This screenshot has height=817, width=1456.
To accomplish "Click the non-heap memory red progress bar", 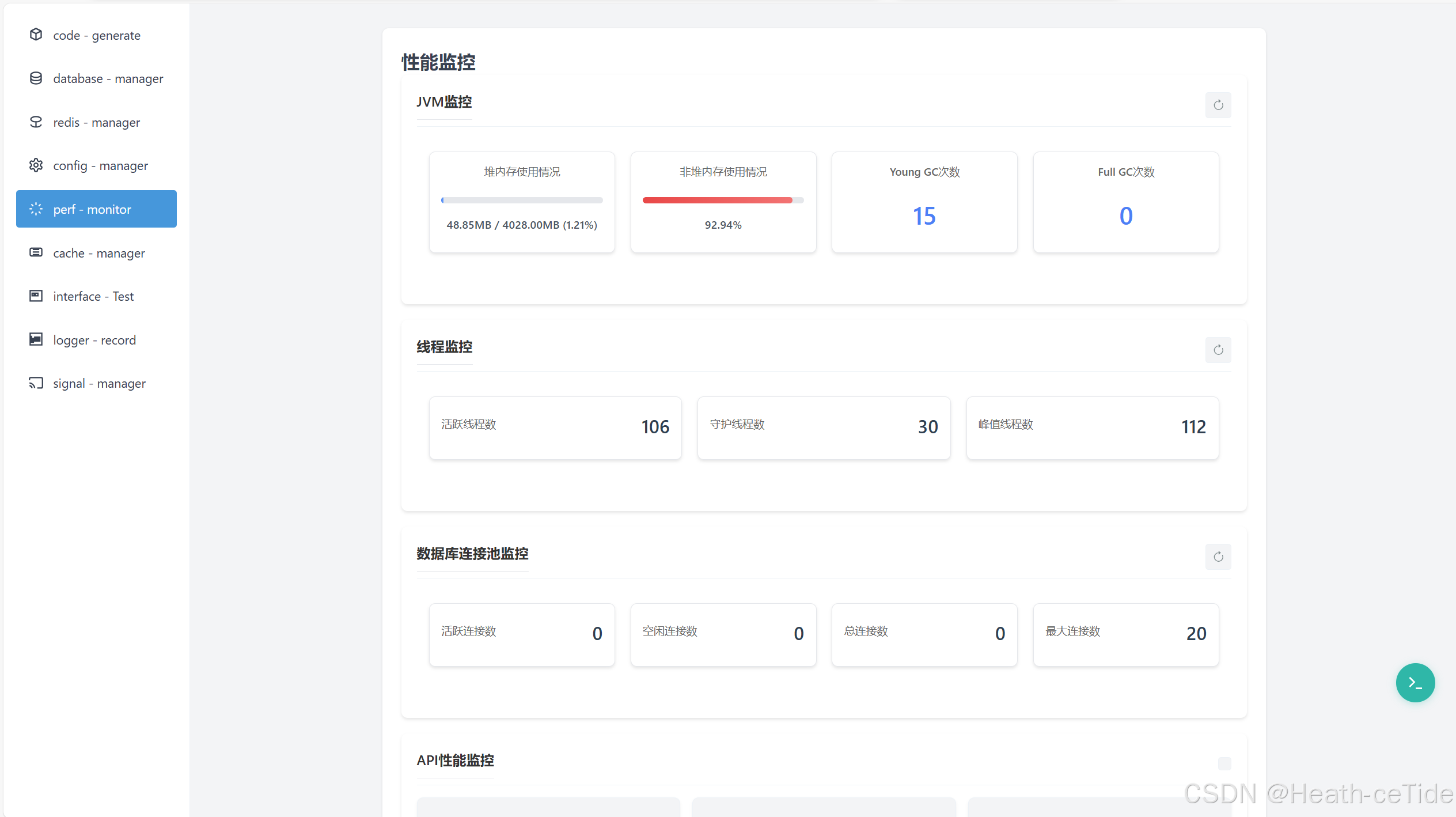I will point(722,201).
